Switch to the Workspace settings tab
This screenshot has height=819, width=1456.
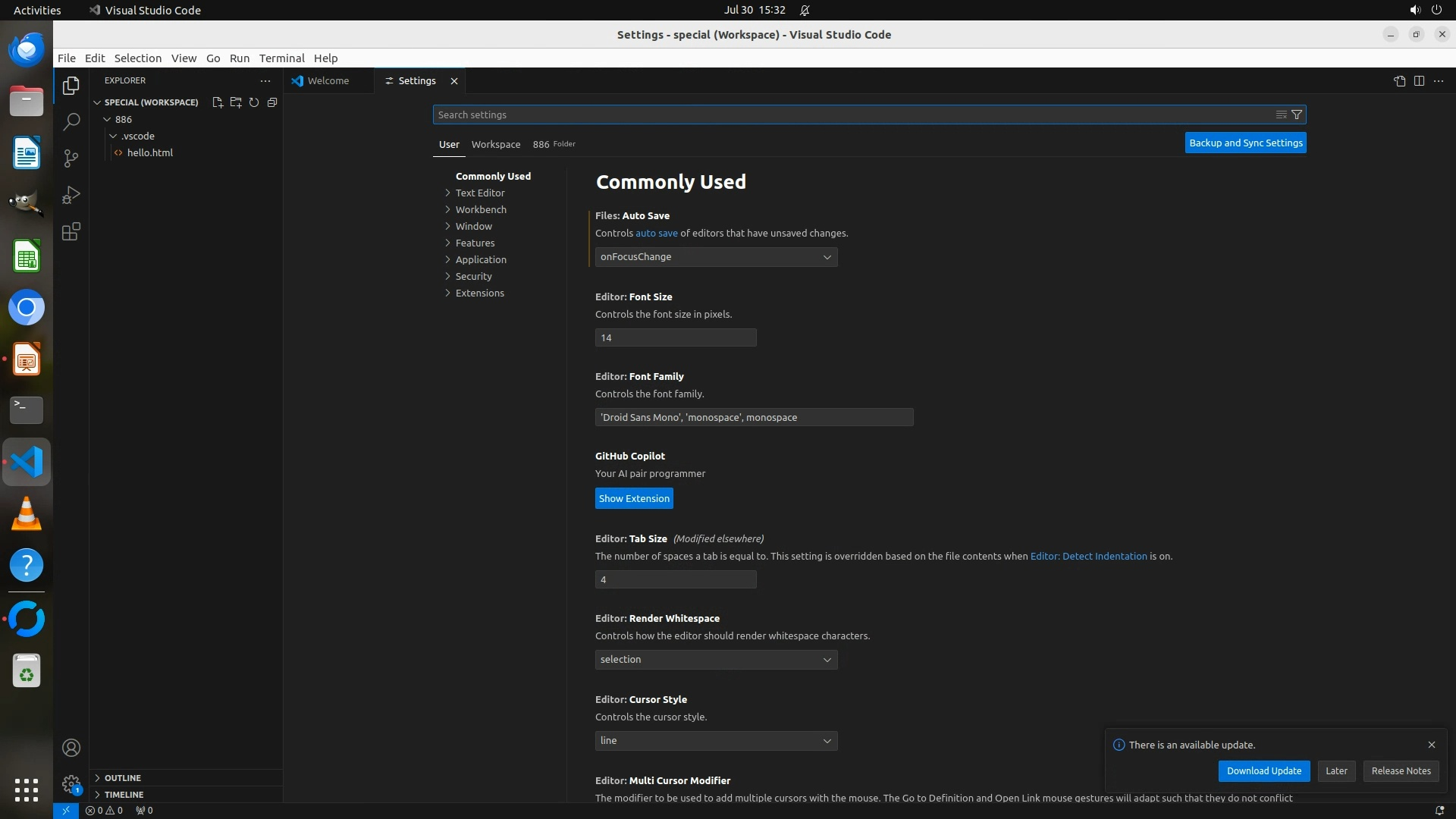(x=496, y=144)
